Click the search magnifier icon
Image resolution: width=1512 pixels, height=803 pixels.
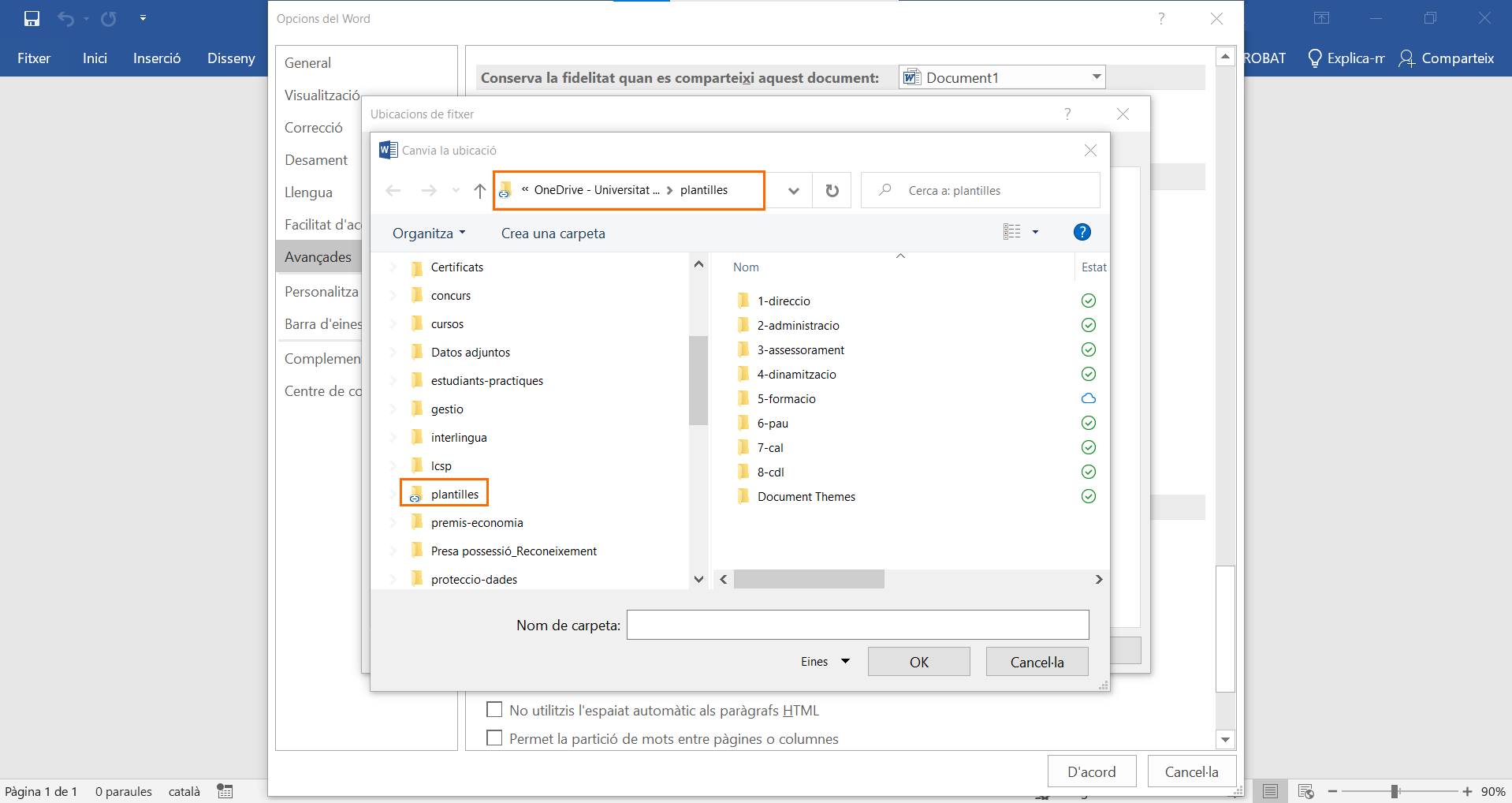885,190
